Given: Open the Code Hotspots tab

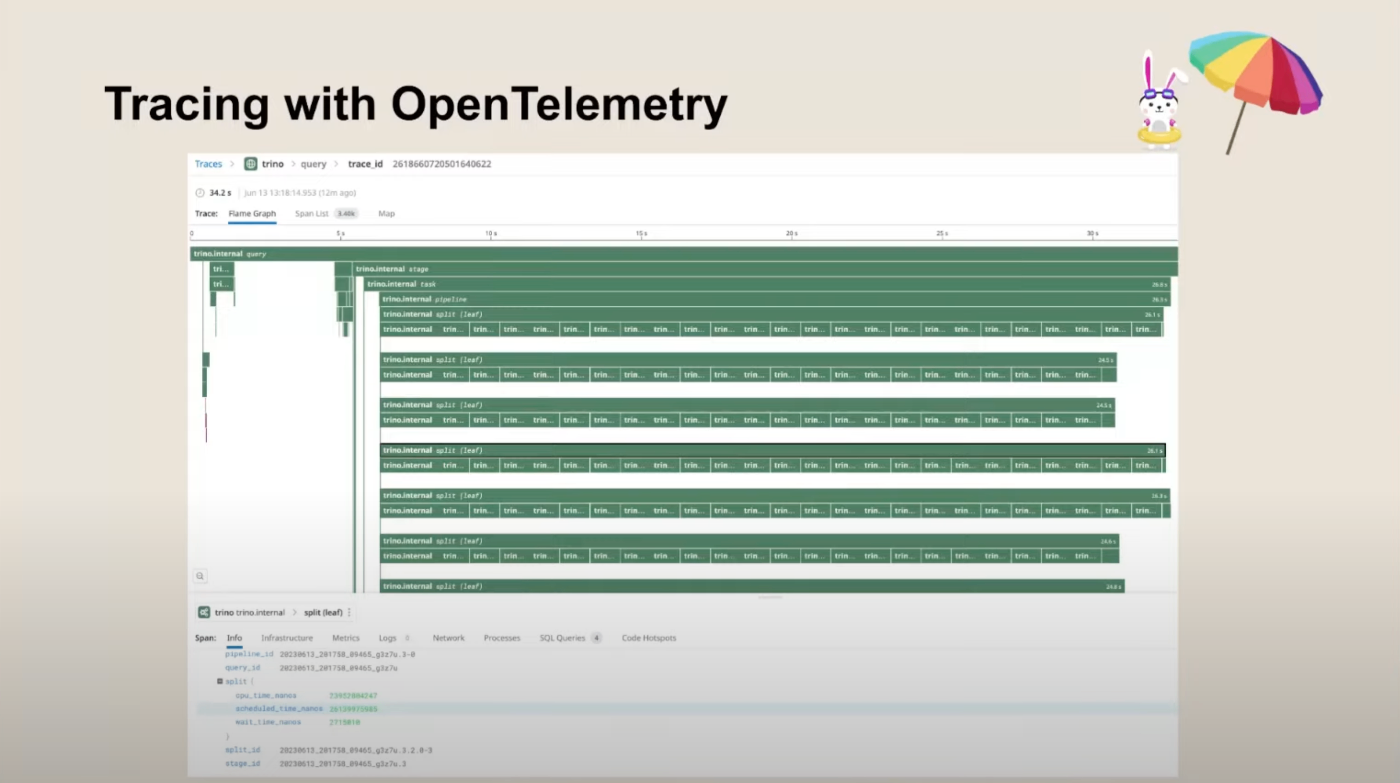Looking at the screenshot, I should 649,638.
